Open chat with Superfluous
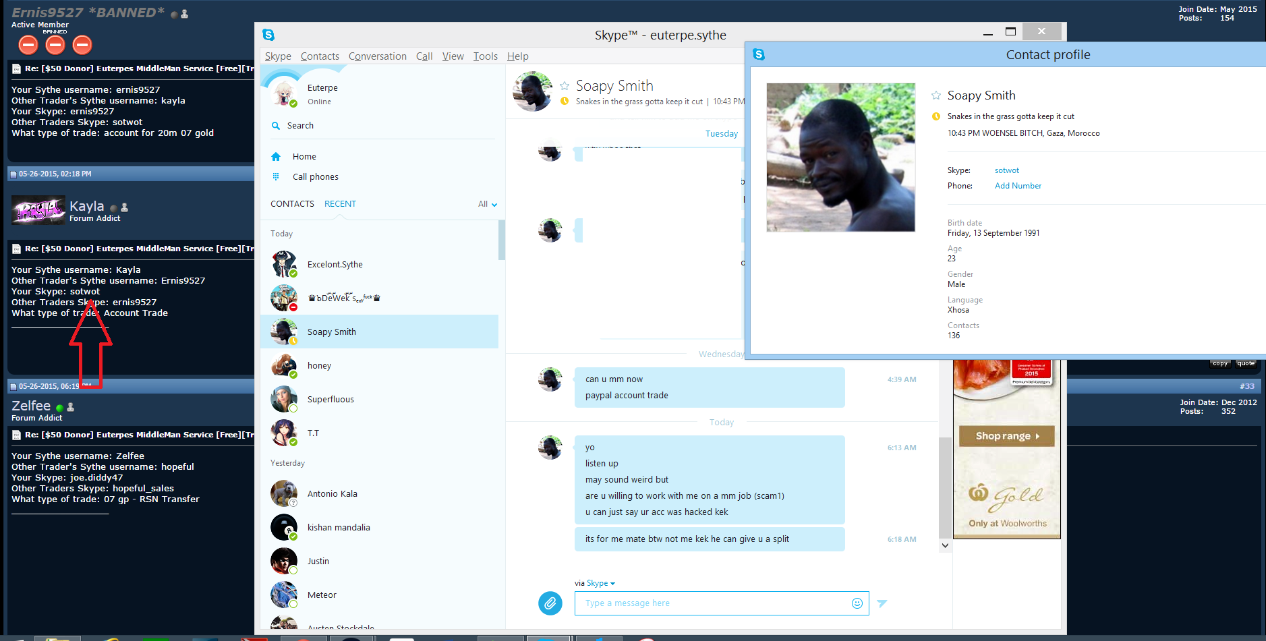 pos(379,399)
